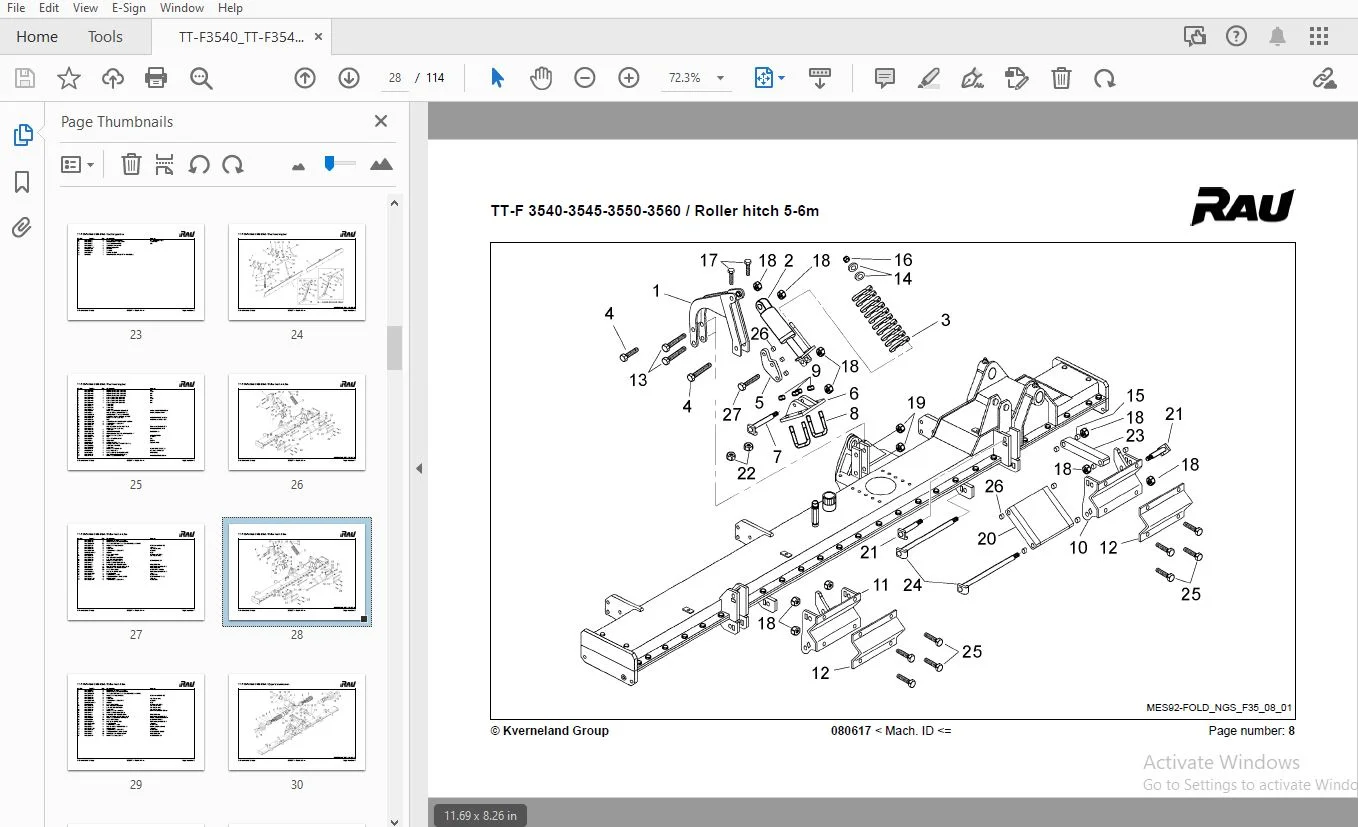This screenshot has height=827, width=1358.
Task: Rotate thumbnail pages clockwise
Action: tap(233, 164)
